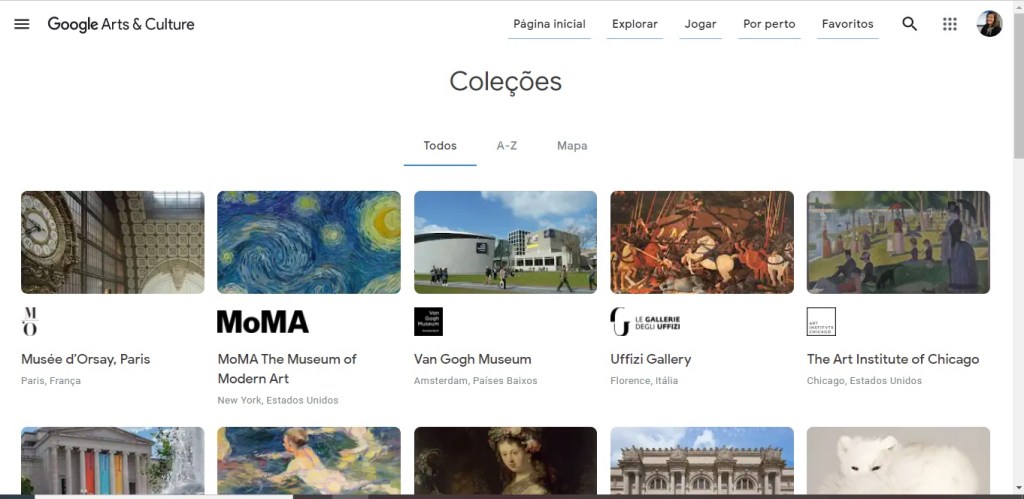Click the Gallerie degli Uffizi logo
This screenshot has width=1024, height=499.
pyautogui.click(x=645, y=321)
